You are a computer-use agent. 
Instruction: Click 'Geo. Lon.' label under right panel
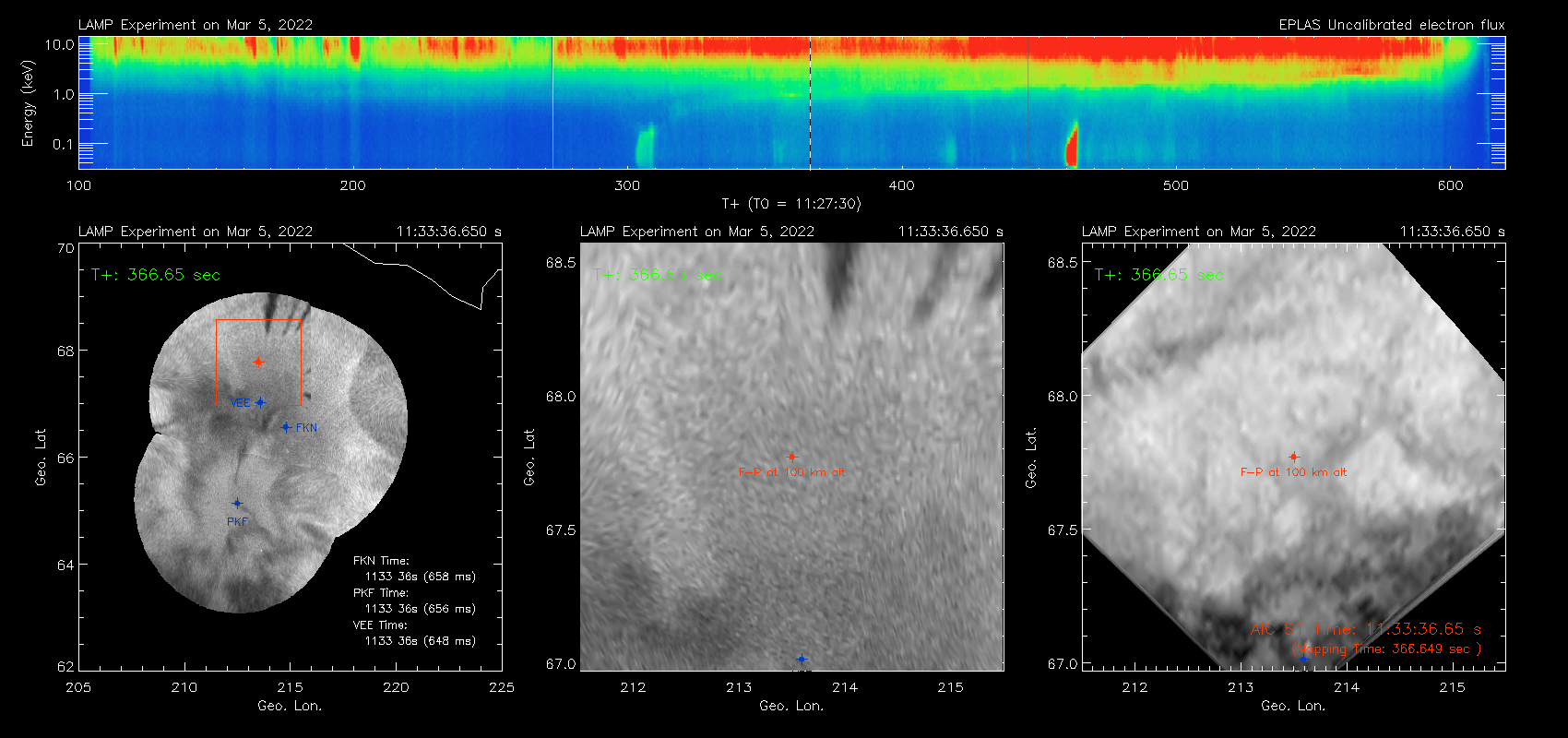tap(1293, 706)
